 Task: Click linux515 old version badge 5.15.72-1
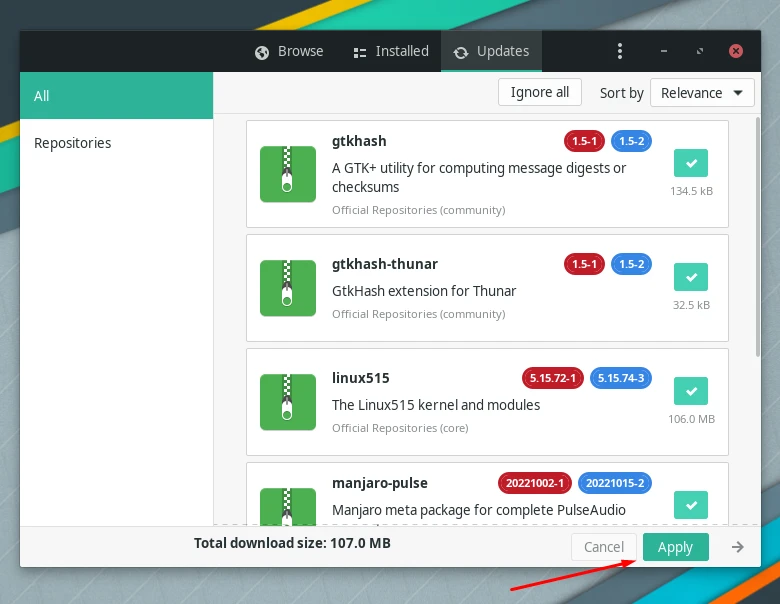click(553, 378)
